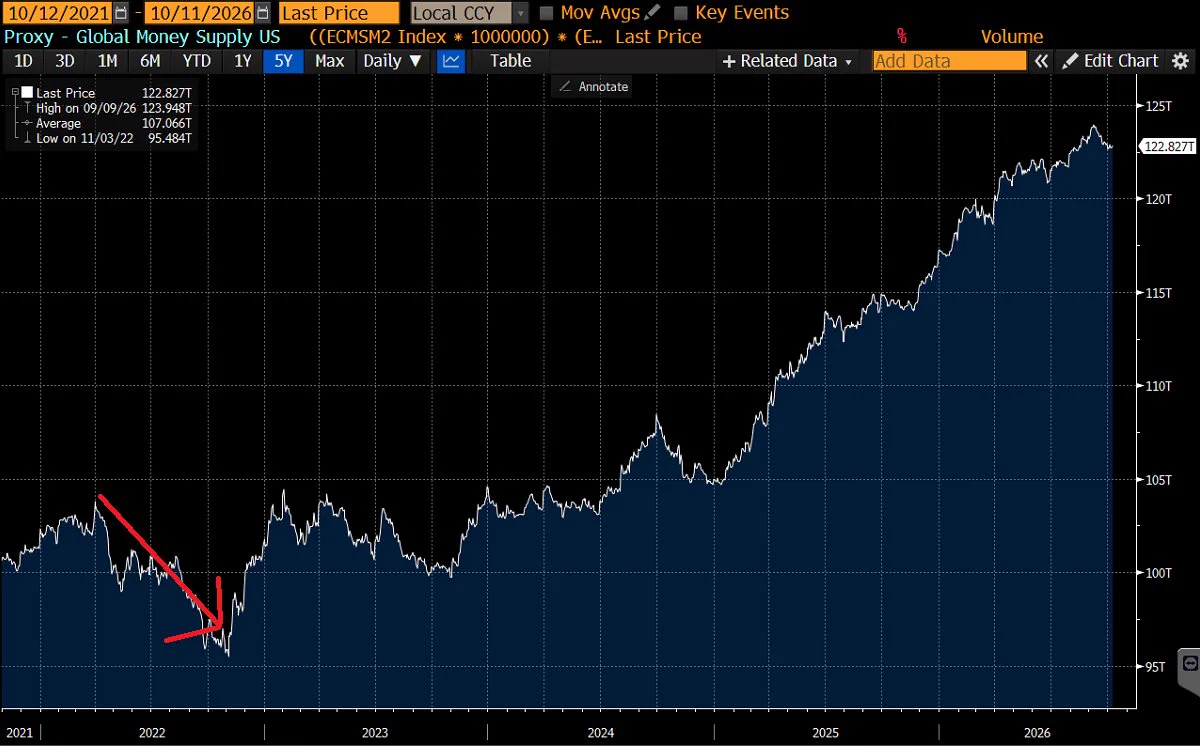Click the Annotate button
The image size is (1200, 746).
[594, 87]
